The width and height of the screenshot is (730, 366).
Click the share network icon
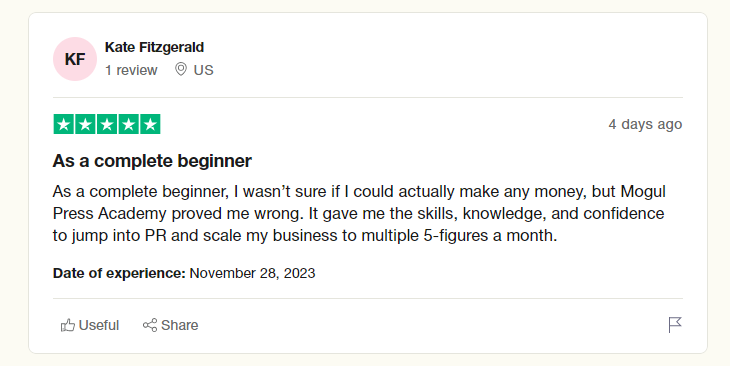coord(150,325)
